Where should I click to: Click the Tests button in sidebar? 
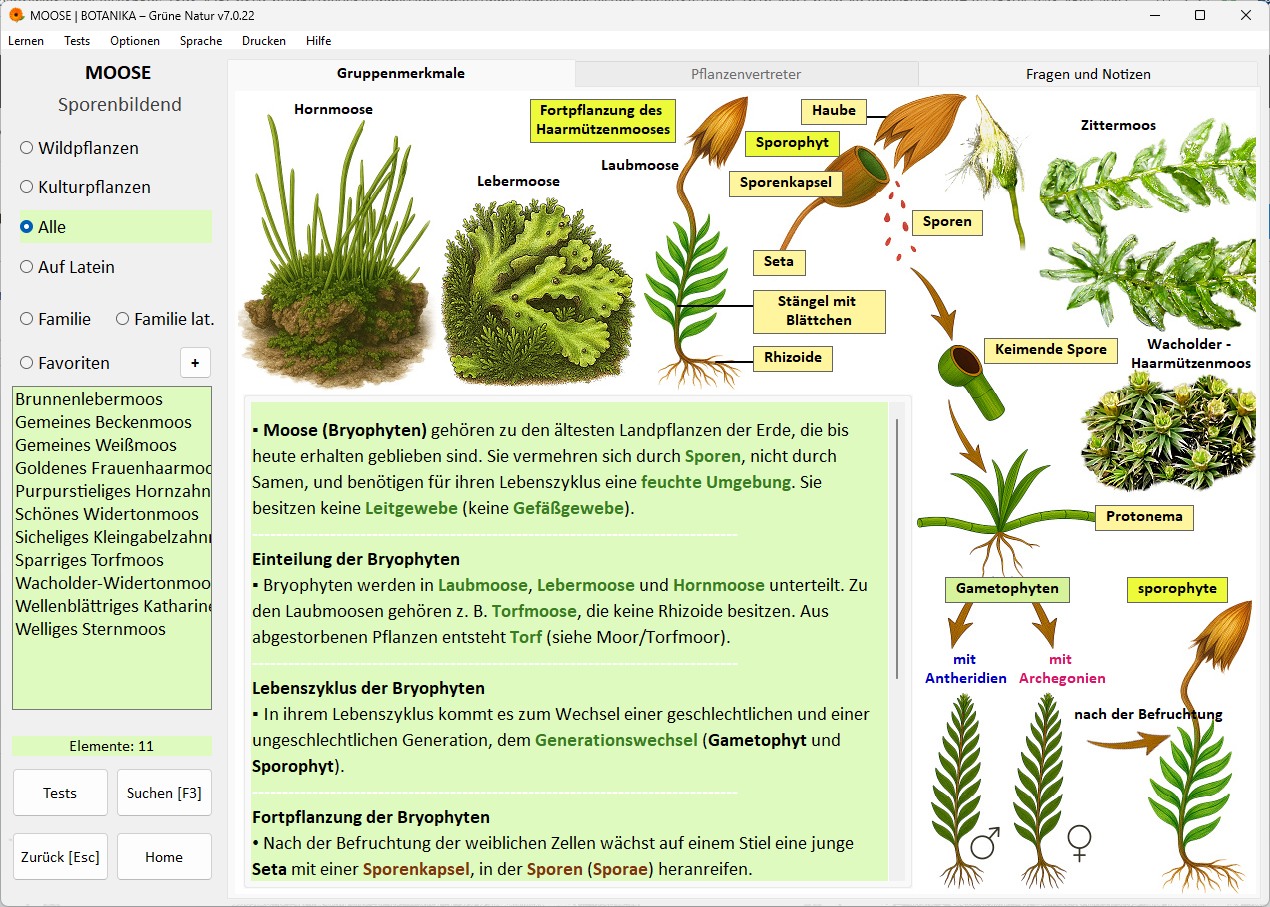[x=60, y=793]
